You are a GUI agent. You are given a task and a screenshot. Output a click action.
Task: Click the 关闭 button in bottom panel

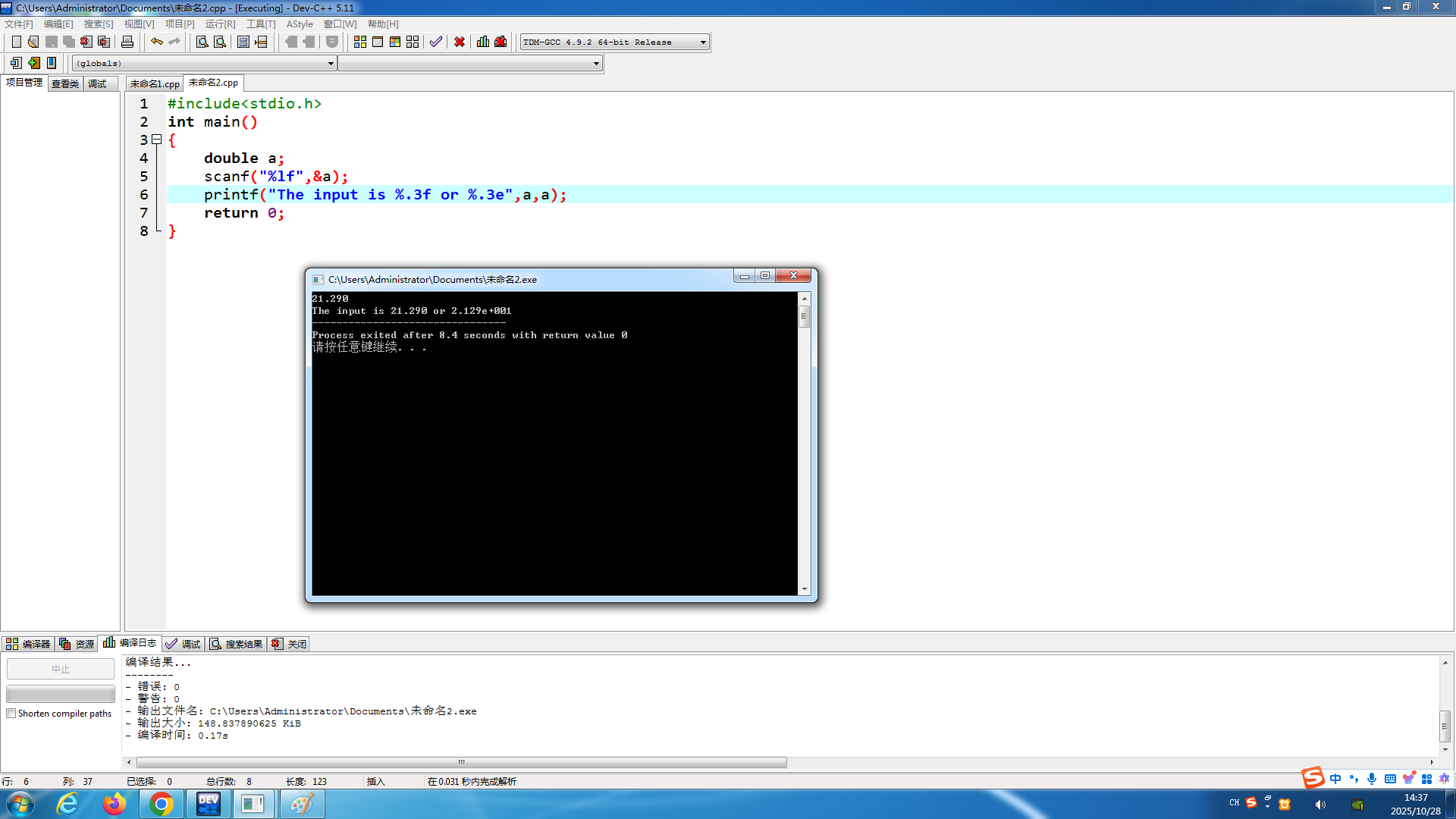point(290,644)
